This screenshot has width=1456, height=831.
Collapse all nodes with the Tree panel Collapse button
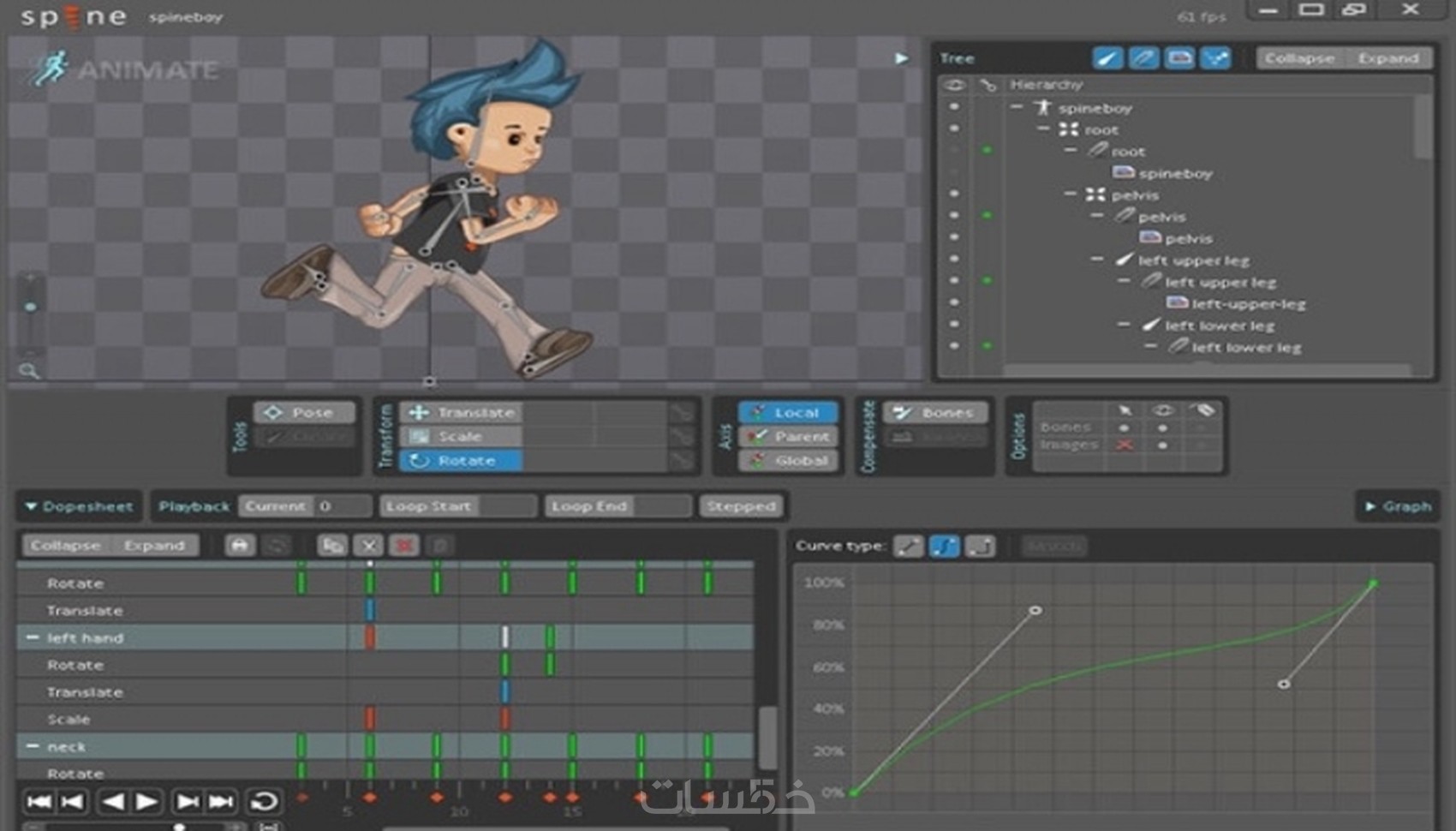pyautogui.click(x=1299, y=57)
